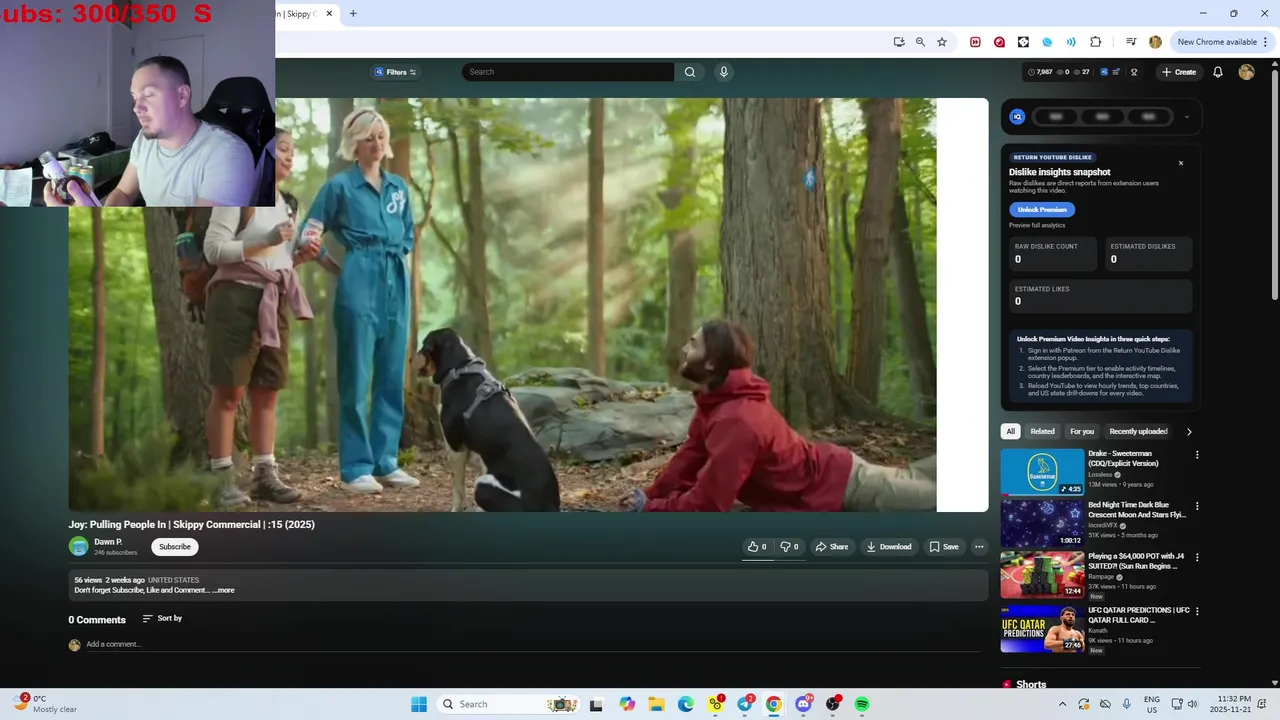
Task: Open Chrome zoom magnifier icon
Action: tap(920, 42)
